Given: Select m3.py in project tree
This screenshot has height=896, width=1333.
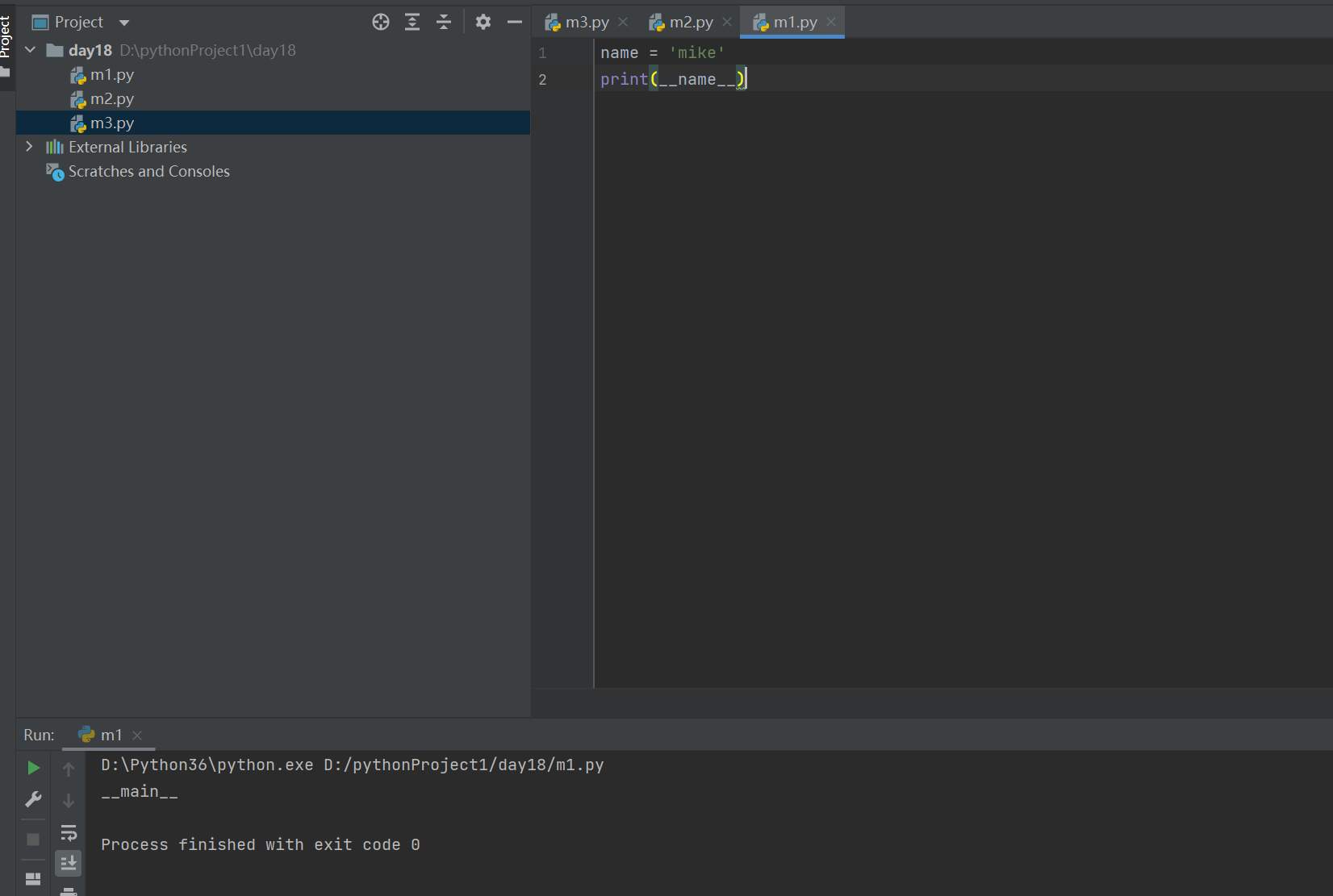Looking at the screenshot, I should pyautogui.click(x=273, y=123).
